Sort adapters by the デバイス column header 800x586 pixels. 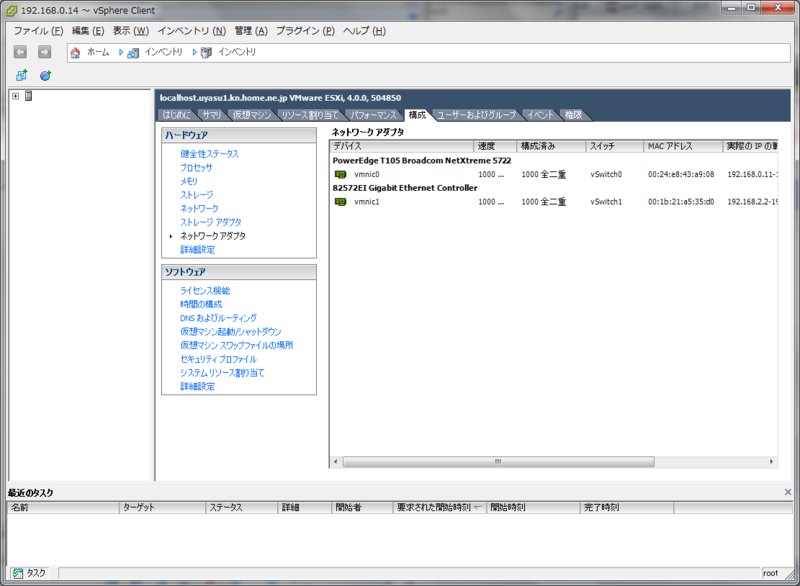402,146
